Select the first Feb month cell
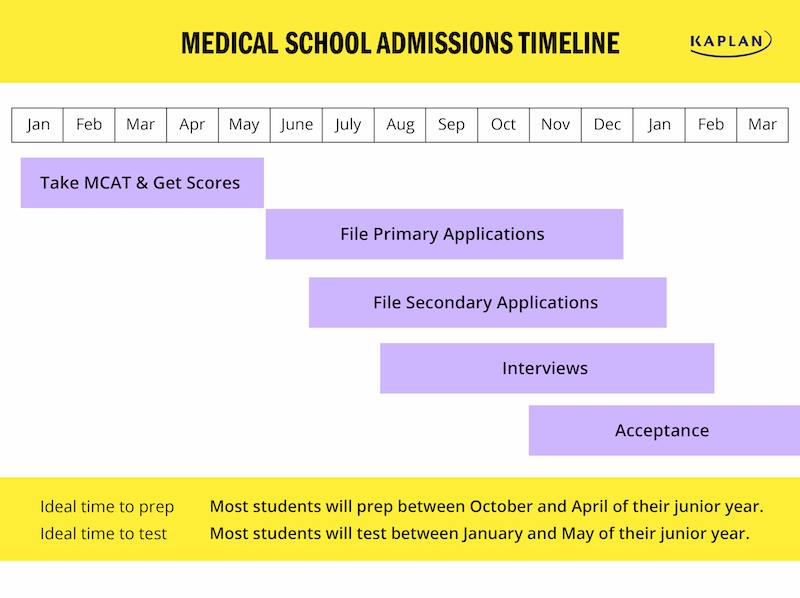The width and height of the screenshot is (800, 598). (89, 125)
